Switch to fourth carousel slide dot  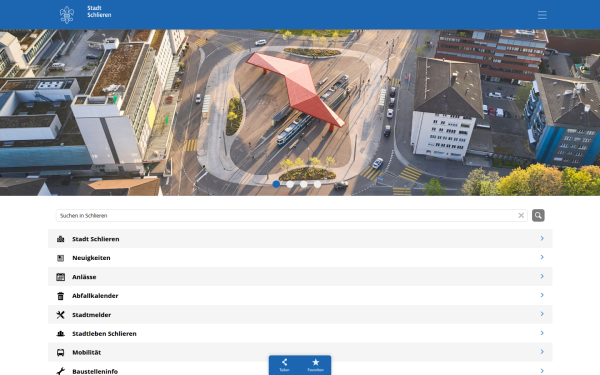(318, 184)
